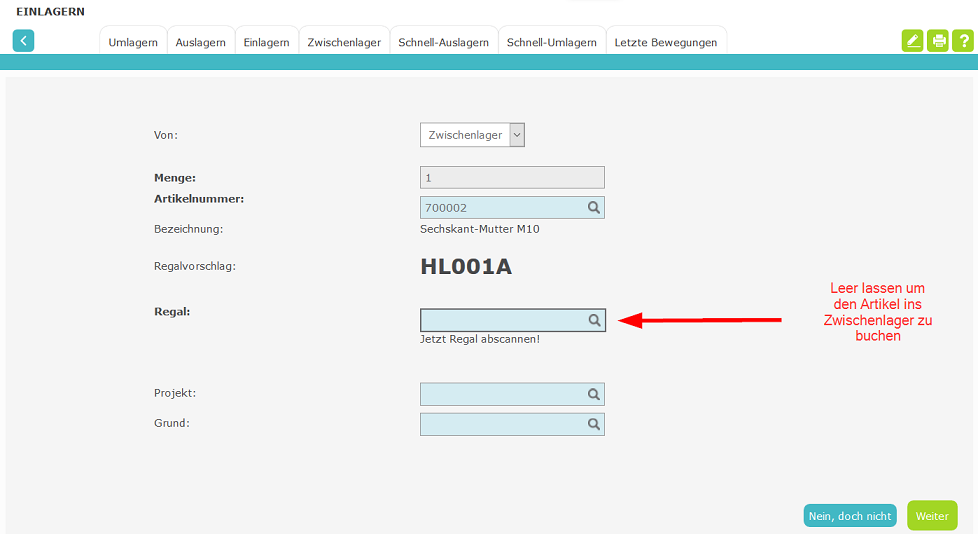Search article number with magnifier icon
This screenshot has width=978, height=534.
[x=594, y=208]
